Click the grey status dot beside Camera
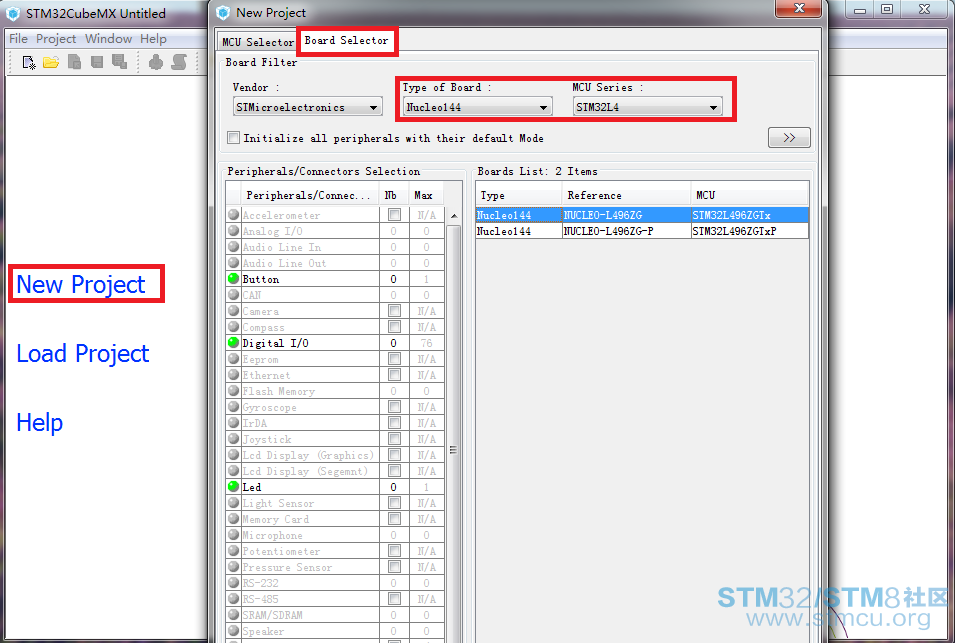This screenshot has height=643, width=955. tap(233, 311)
